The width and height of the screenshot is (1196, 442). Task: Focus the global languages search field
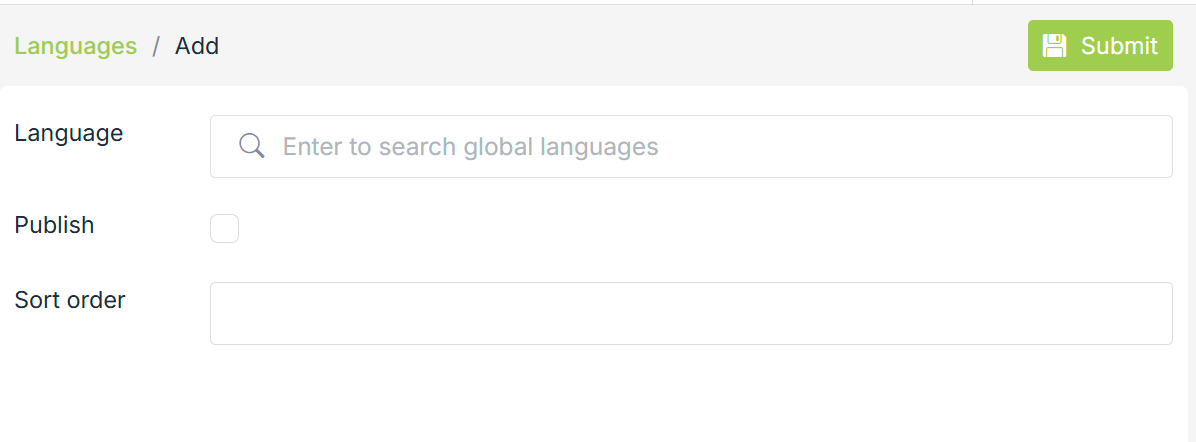690,147
